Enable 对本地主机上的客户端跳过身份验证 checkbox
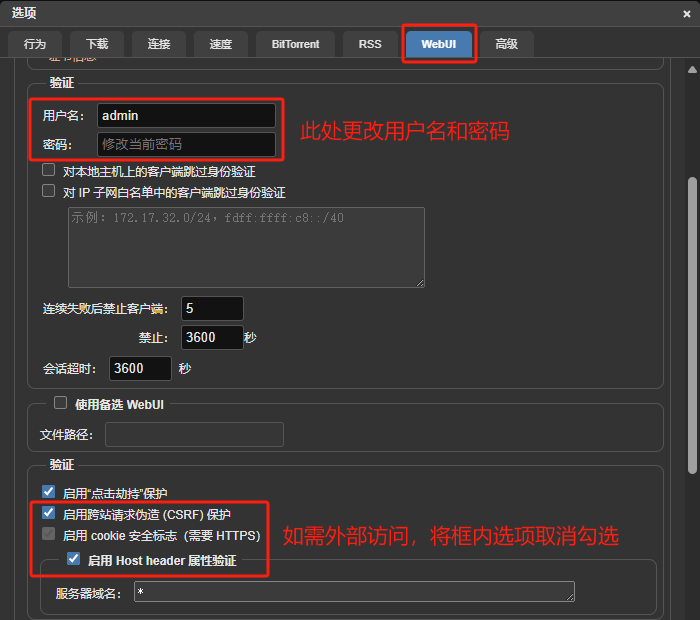 coord(48,170)
